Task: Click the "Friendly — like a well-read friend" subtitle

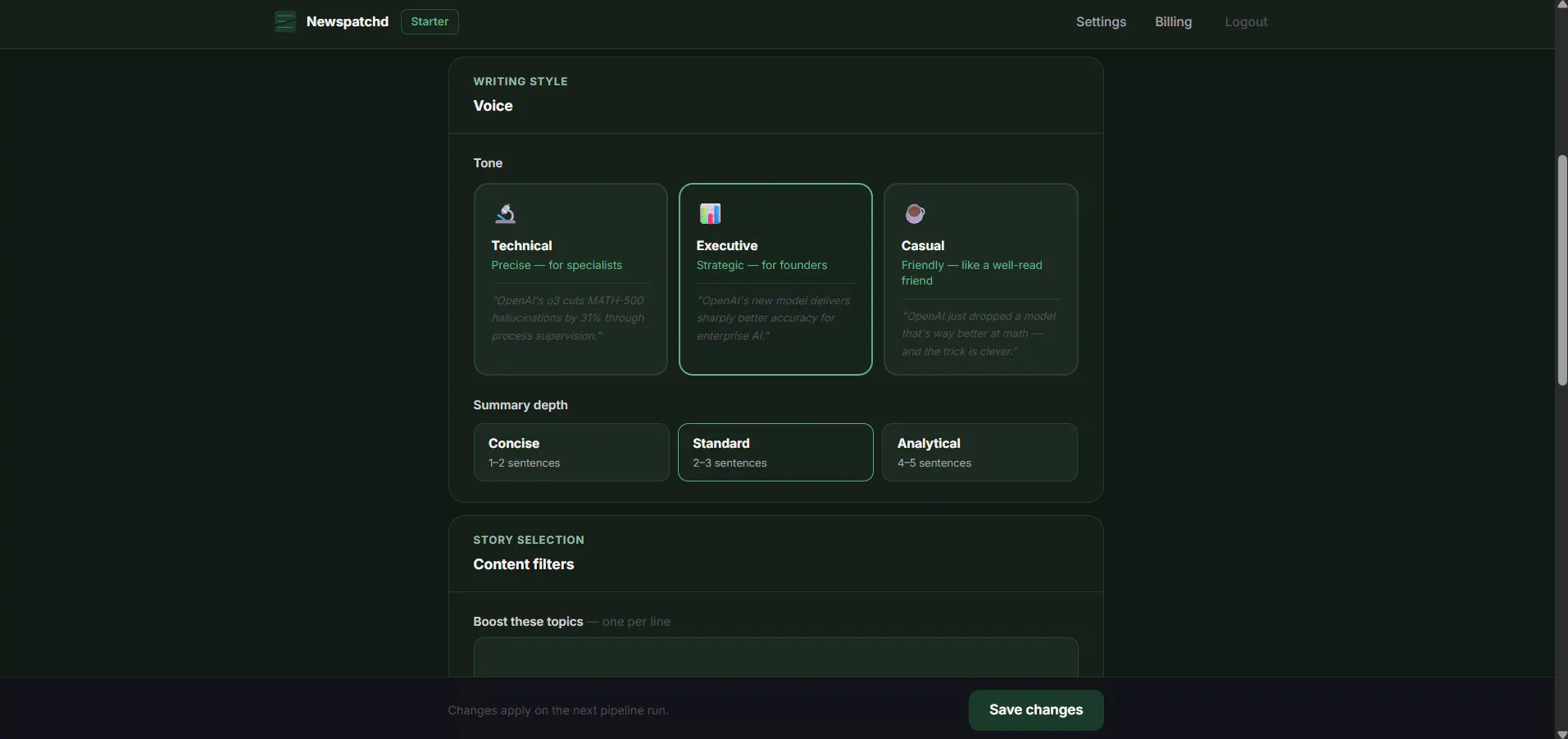Action: point(972,273)
